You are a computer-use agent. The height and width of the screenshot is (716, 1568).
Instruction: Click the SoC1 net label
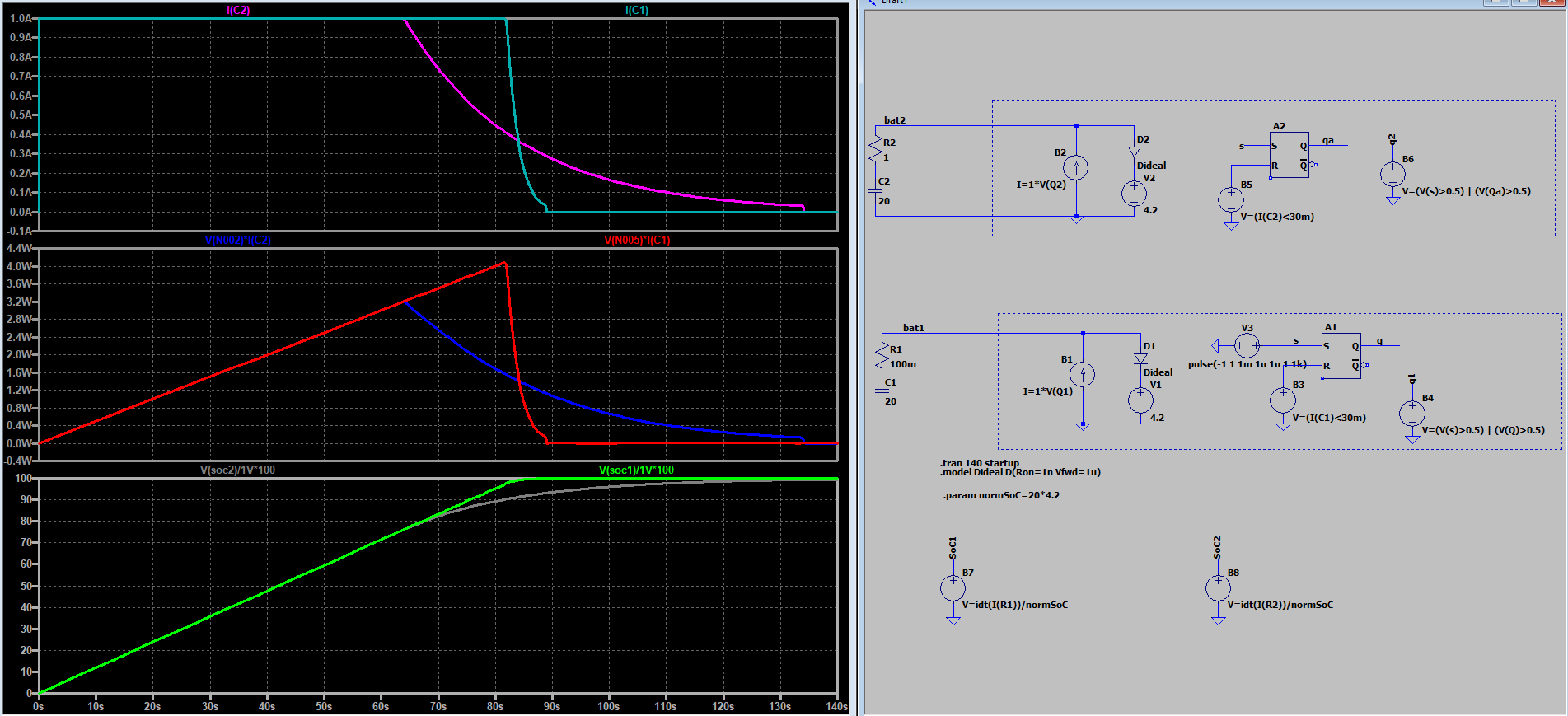point(953,548)
